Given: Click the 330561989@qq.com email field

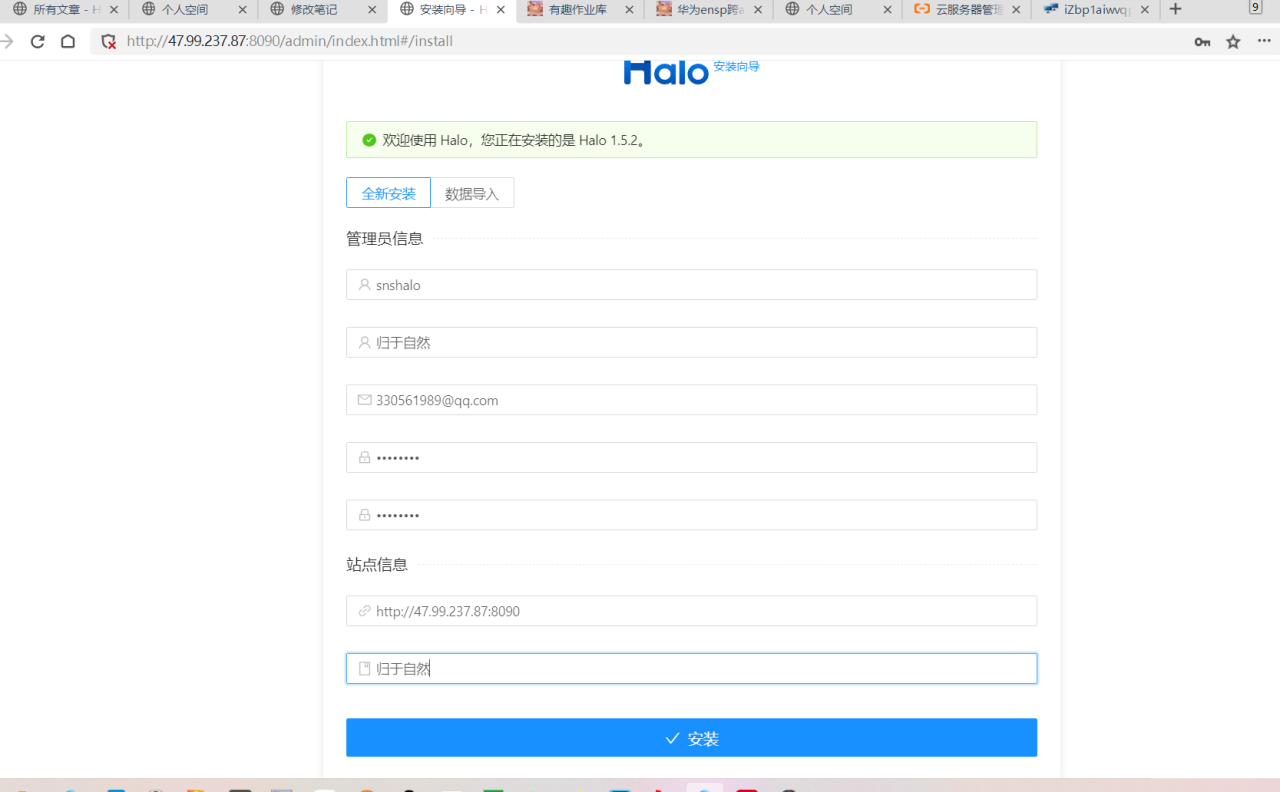Looking at the screenshot, I should pos(691,400).
